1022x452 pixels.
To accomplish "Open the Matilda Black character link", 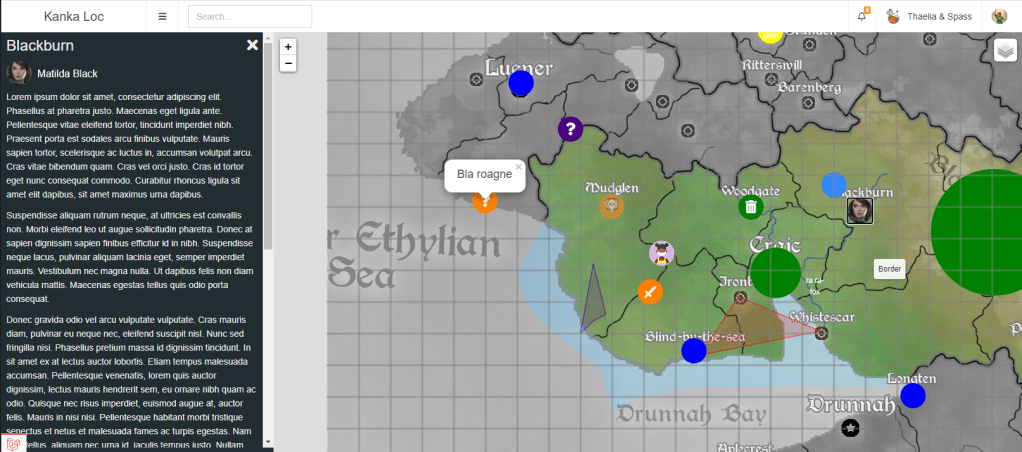I will click(x=67, y=73).
